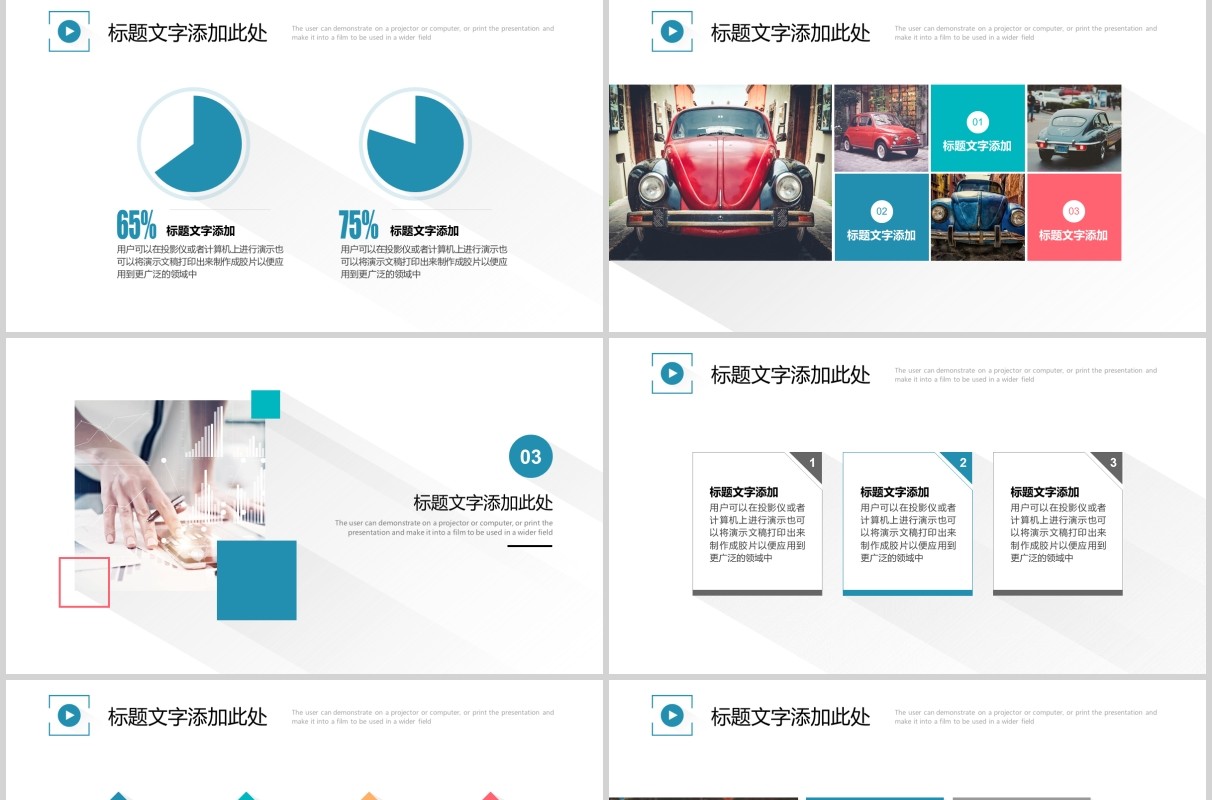Click the blue 03 section number circle
Screen dimensions: 1212x800
click(530, 457)
